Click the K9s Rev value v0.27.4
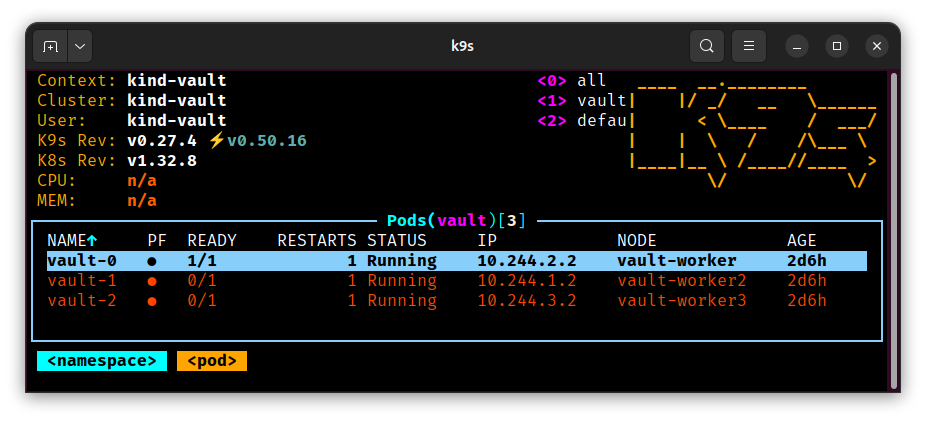This screenshot has width=926, height=421. (162, 141)
